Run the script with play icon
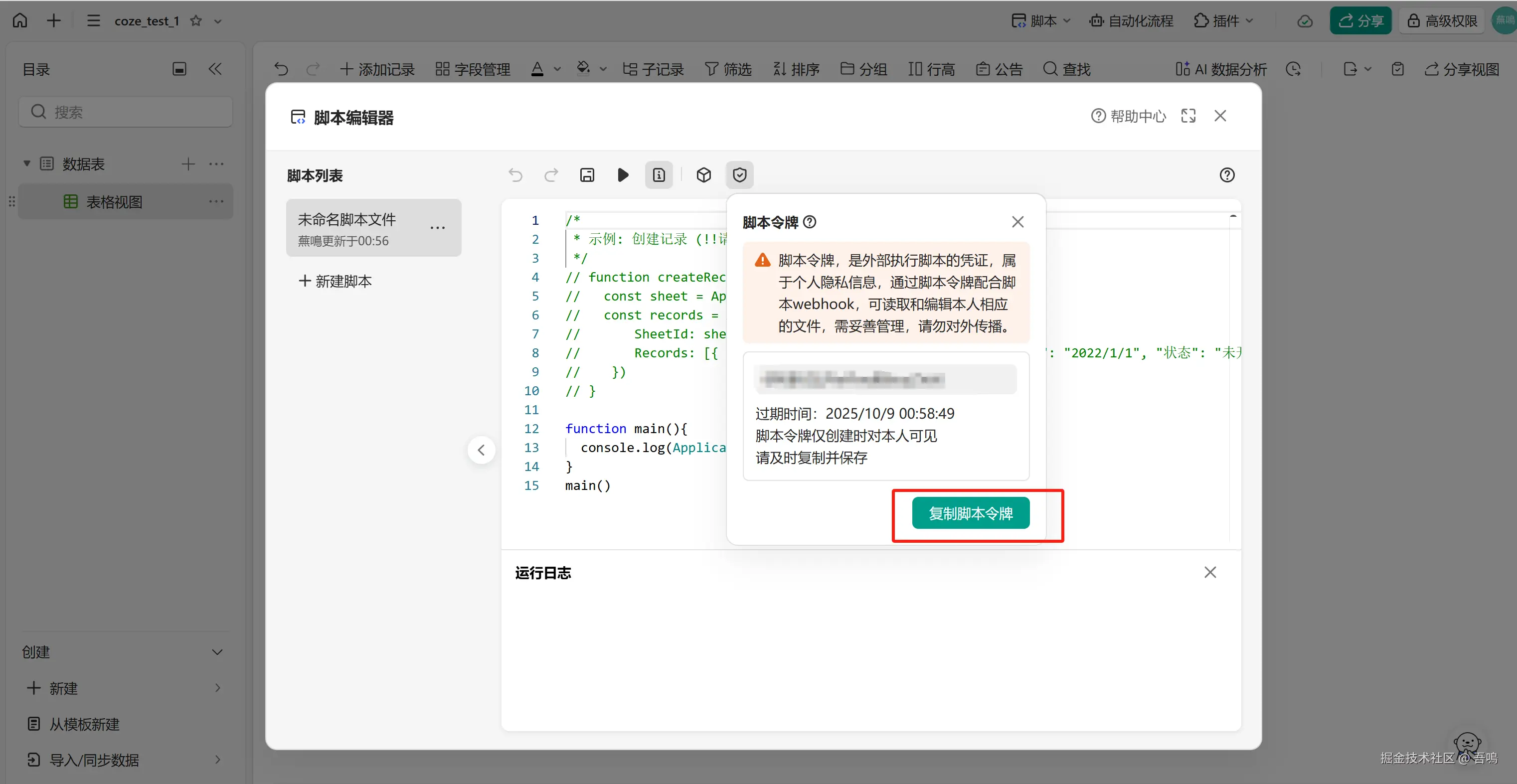This screenshot has width=1517, height=784. 623,175
